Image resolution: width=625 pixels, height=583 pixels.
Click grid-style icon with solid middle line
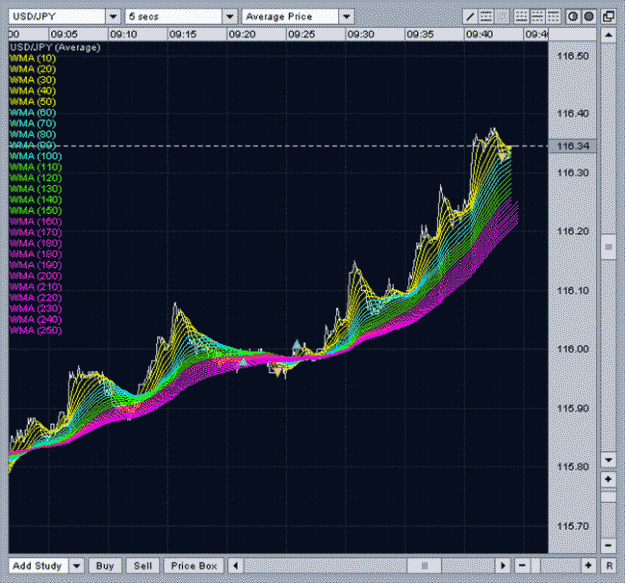coord(537,17)
